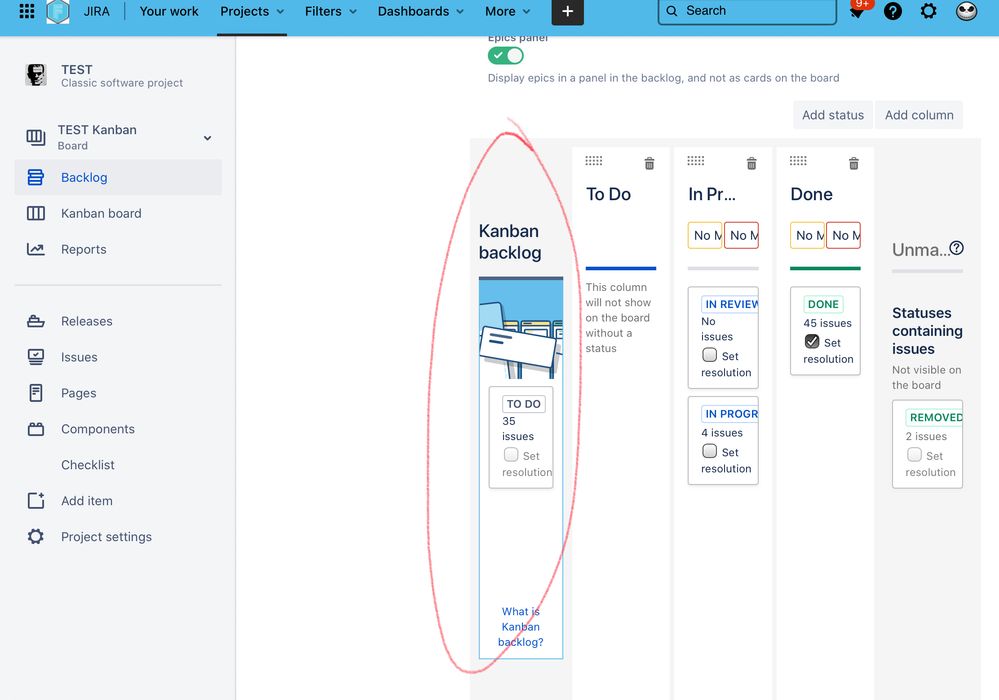Click the Releases ship icon
The height and width of the screenshot is (700, 999).
click(x=36, y=321)
